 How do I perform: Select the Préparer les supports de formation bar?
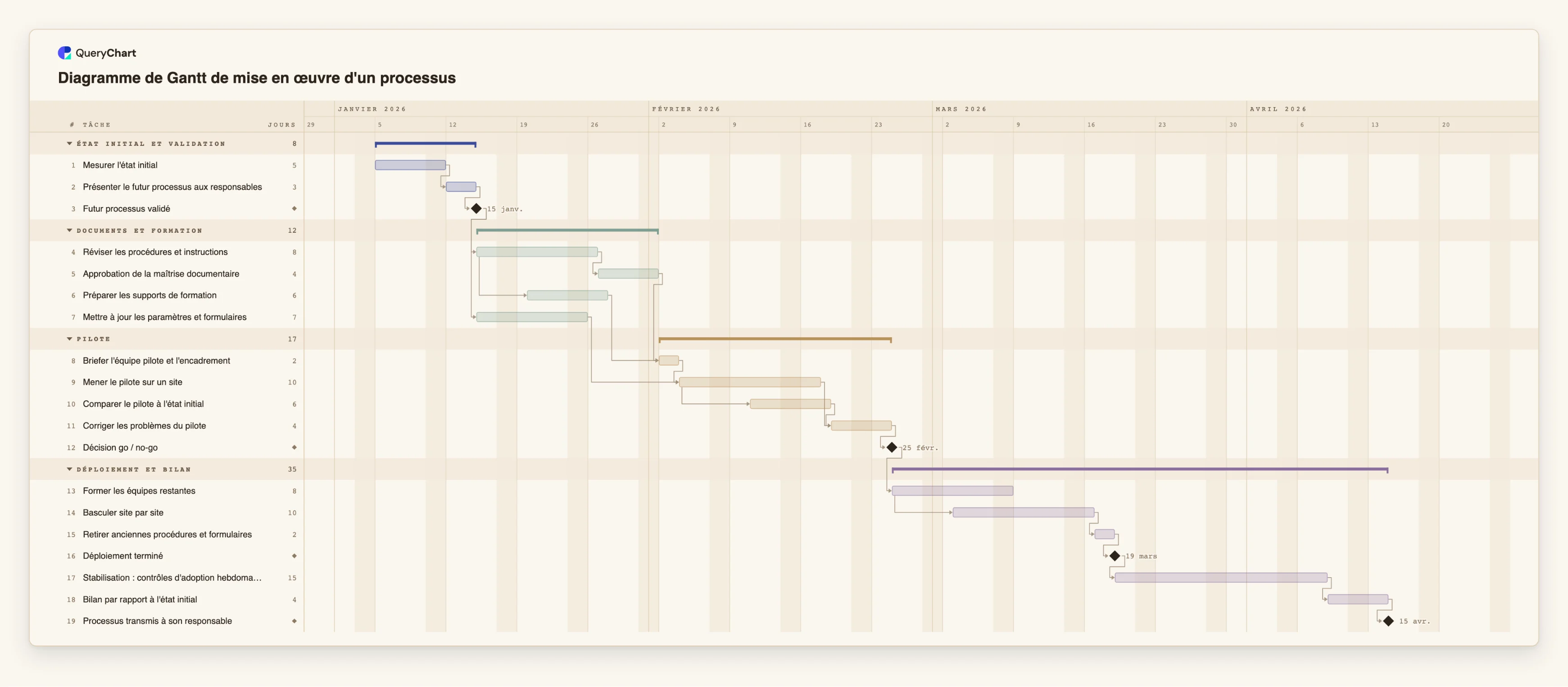coord(567,295)
